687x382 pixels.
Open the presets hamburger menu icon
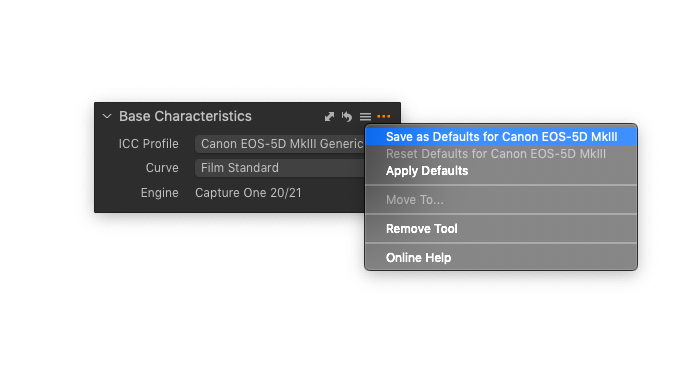point(365,117)
